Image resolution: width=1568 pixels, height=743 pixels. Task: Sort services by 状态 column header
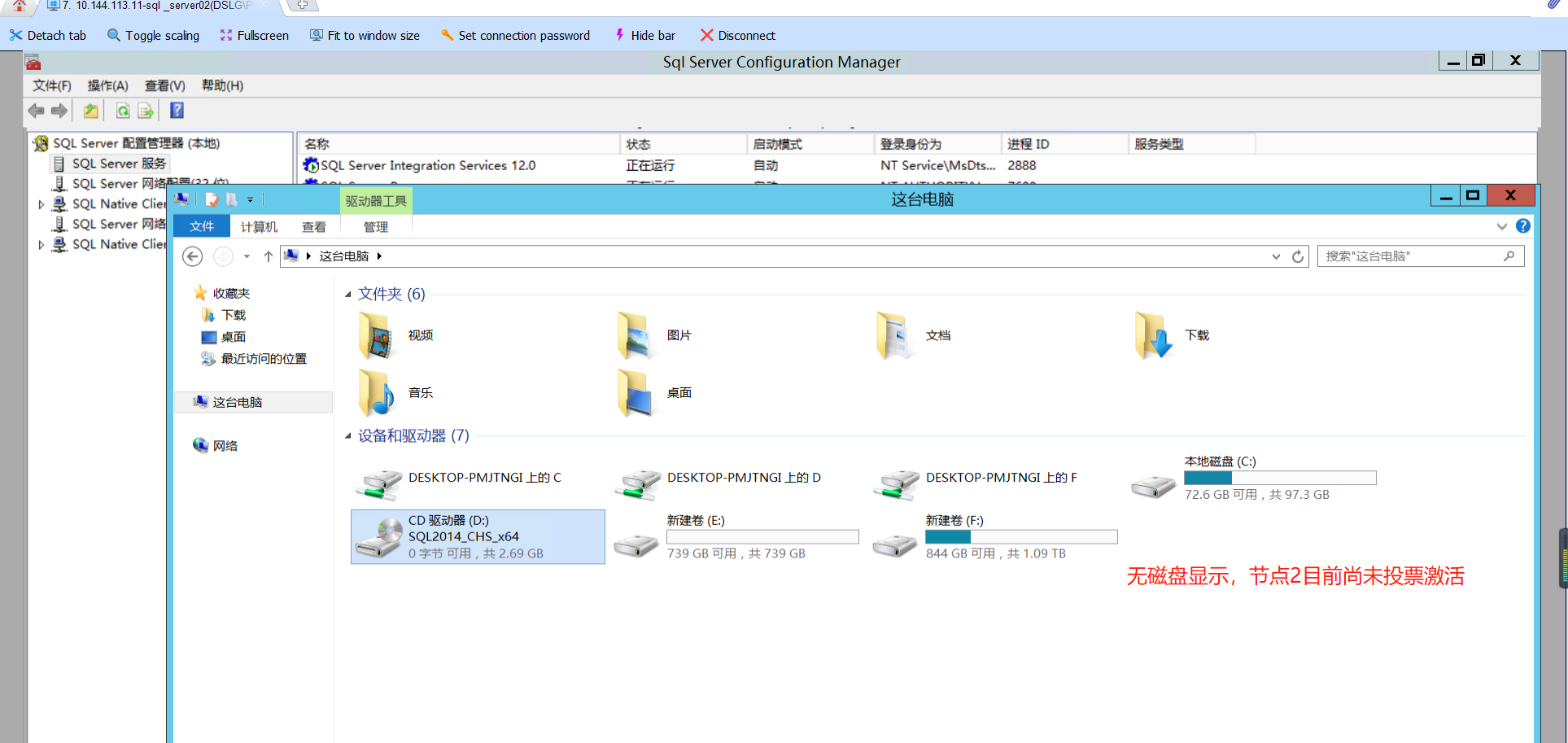coord(684,144)
